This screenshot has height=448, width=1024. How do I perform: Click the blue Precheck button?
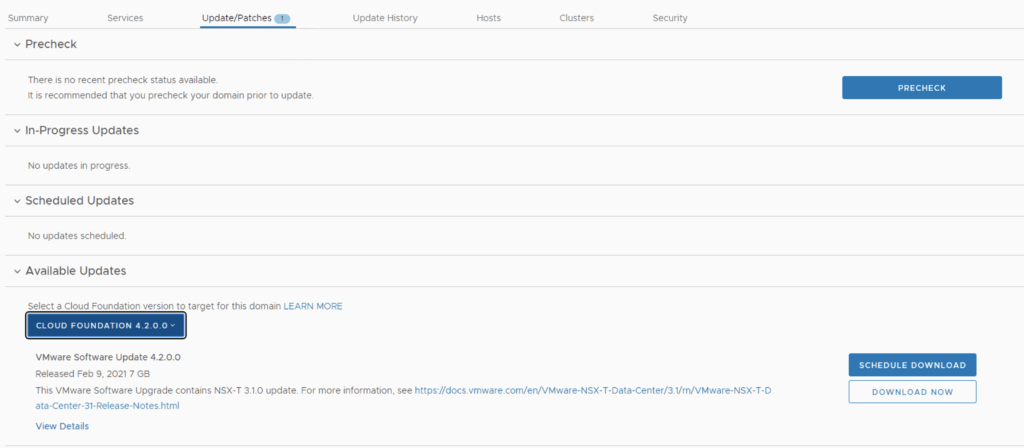pos(921,88)
